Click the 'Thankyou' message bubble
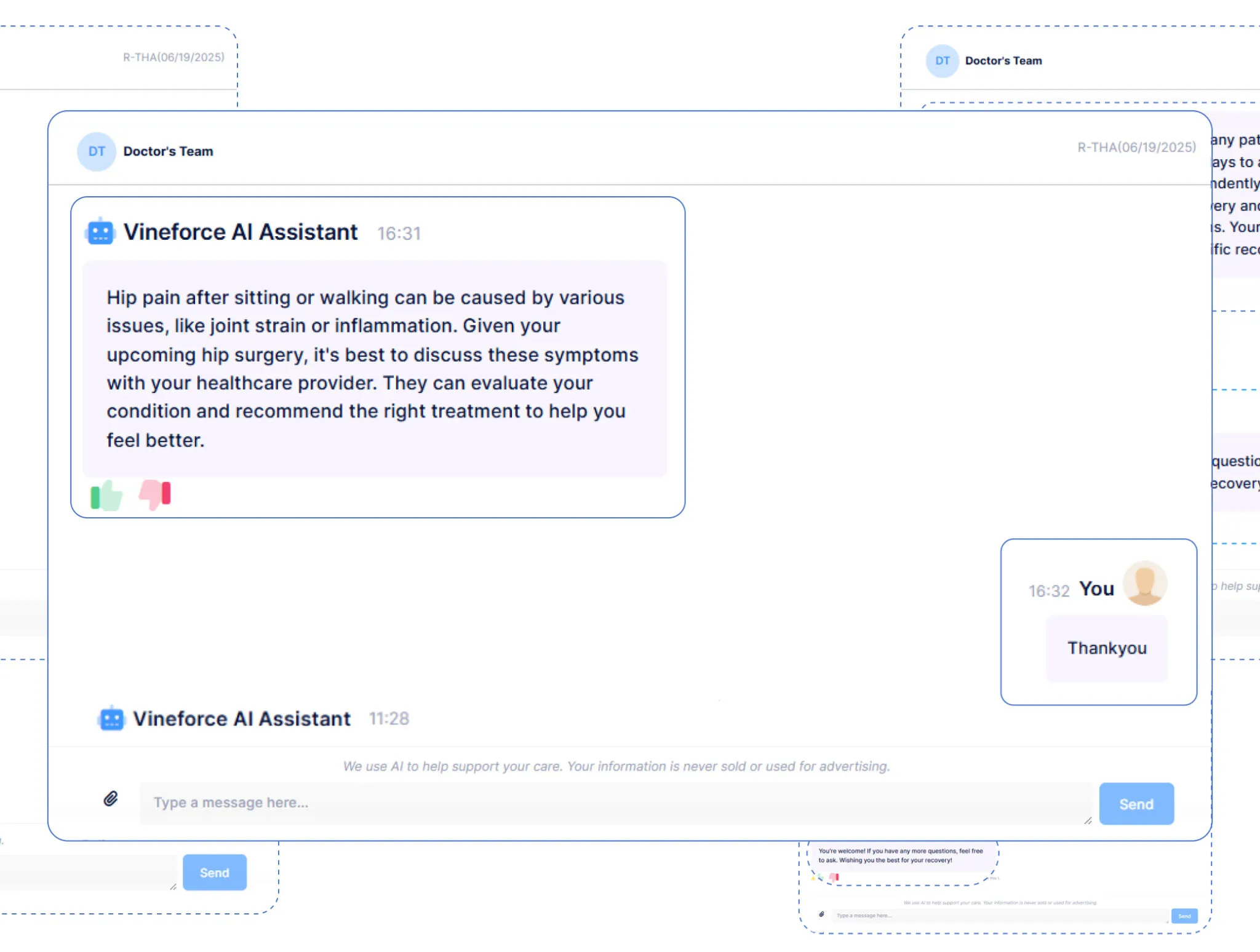Image resolution: width=1260 pixels, height=952 pixels. point(1107,648)
